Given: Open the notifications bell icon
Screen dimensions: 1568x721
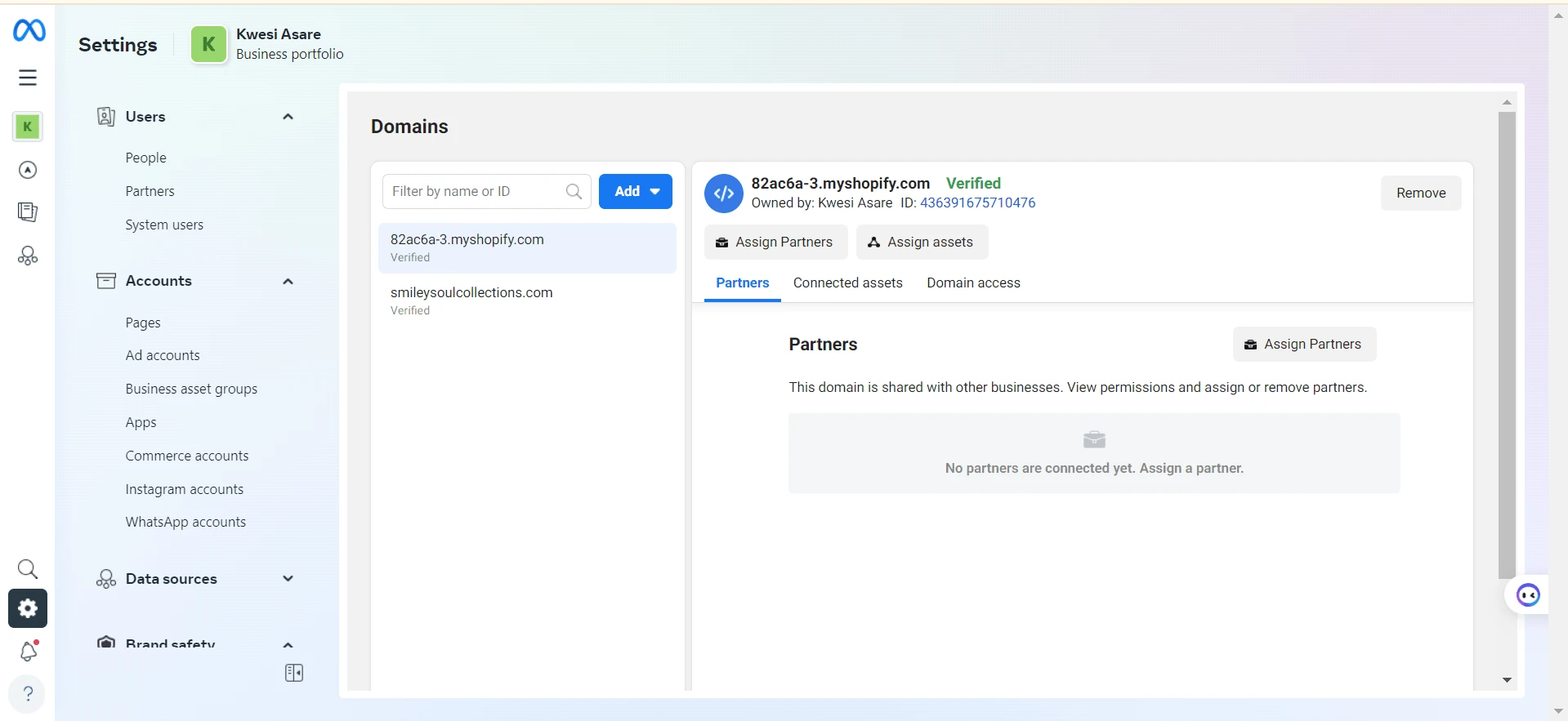Looking at the screenshot, I should tap(28, 651).
